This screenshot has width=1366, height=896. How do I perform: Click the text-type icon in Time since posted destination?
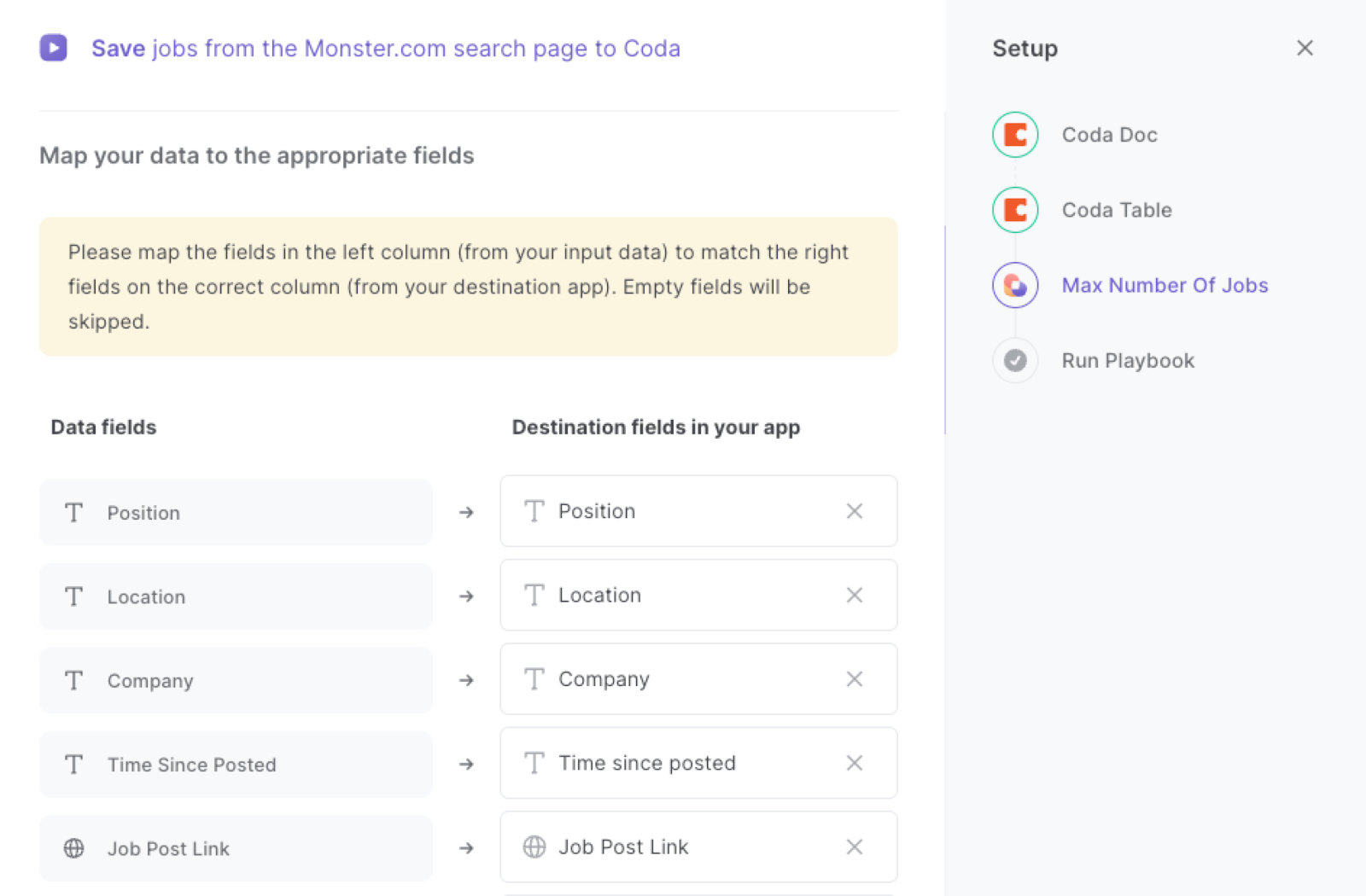click(x=534, y=763)
